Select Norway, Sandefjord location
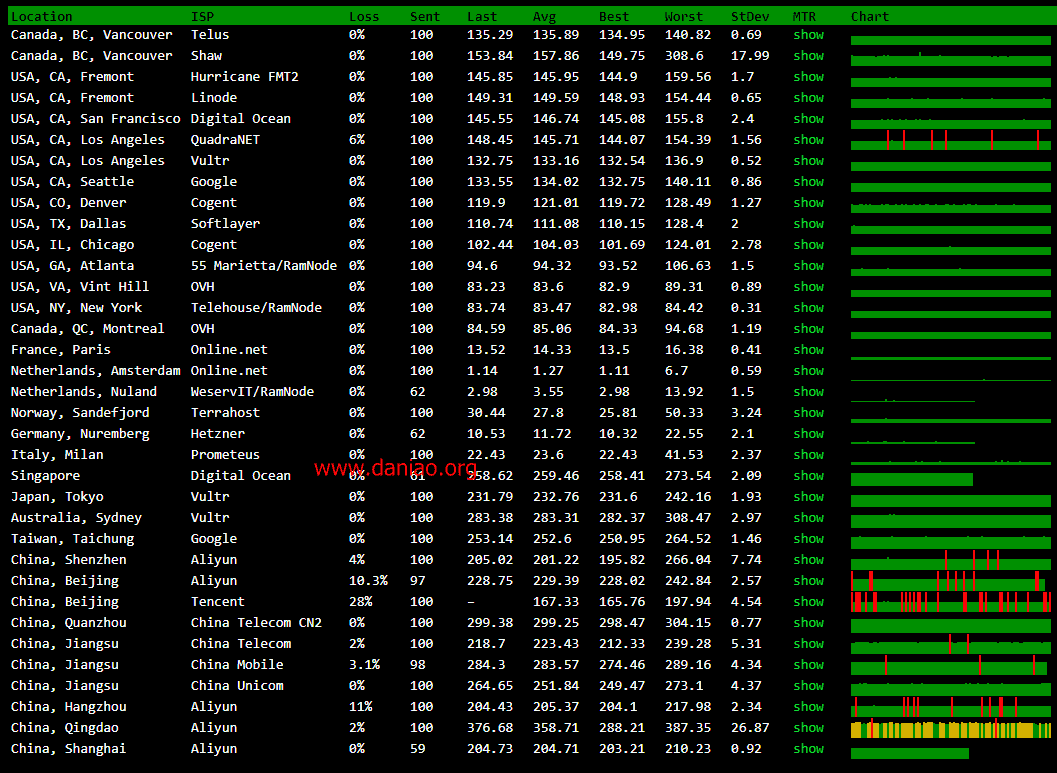This screenshot has width=1057, height=773. click(80, 412)
